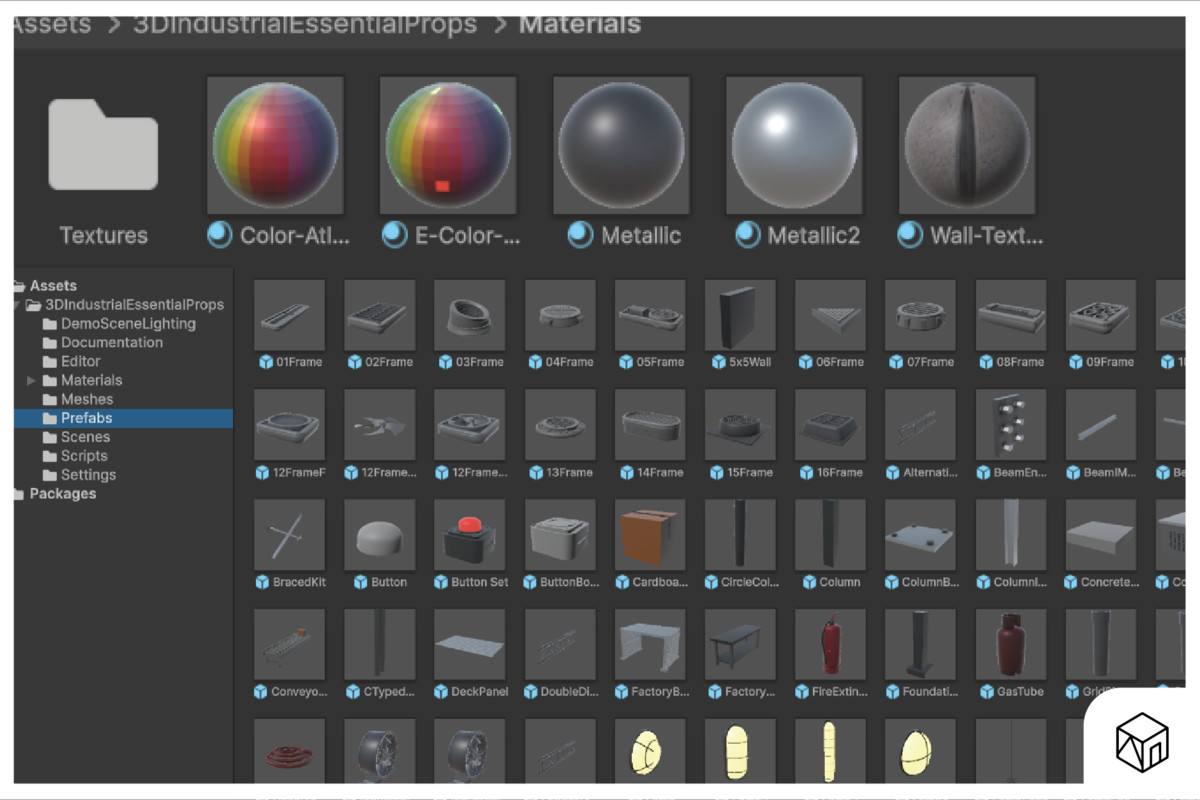Select the Metallic2 shiny sphere preview

tap(794, 145)
